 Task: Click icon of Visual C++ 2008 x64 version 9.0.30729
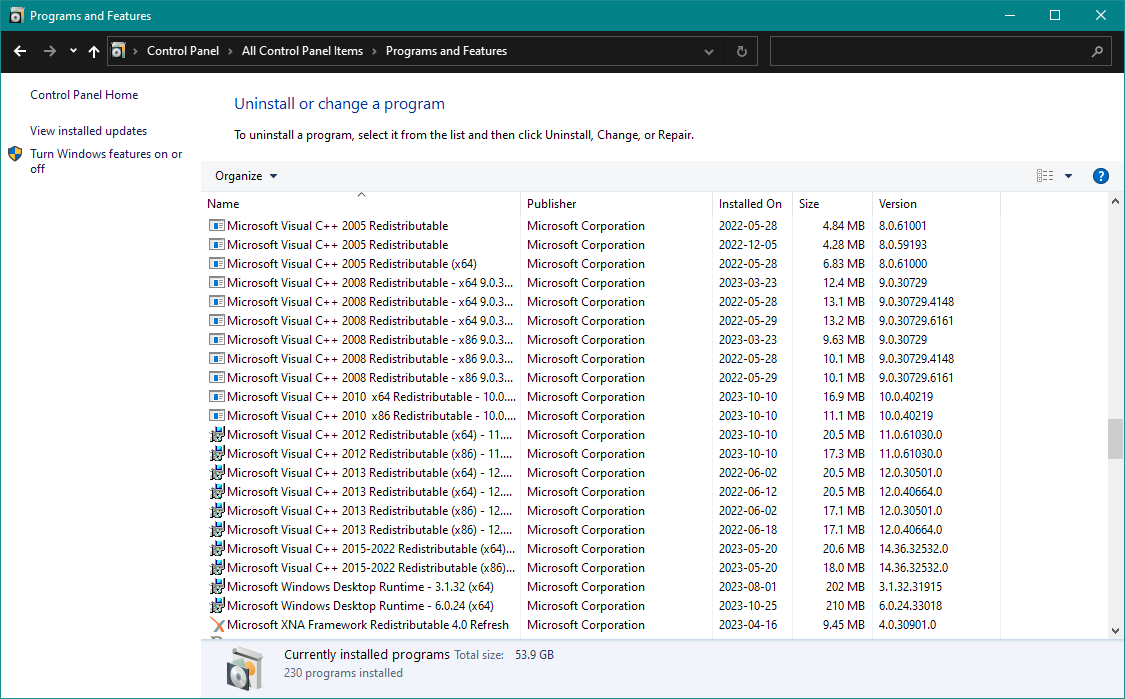(x=217, y=283)
